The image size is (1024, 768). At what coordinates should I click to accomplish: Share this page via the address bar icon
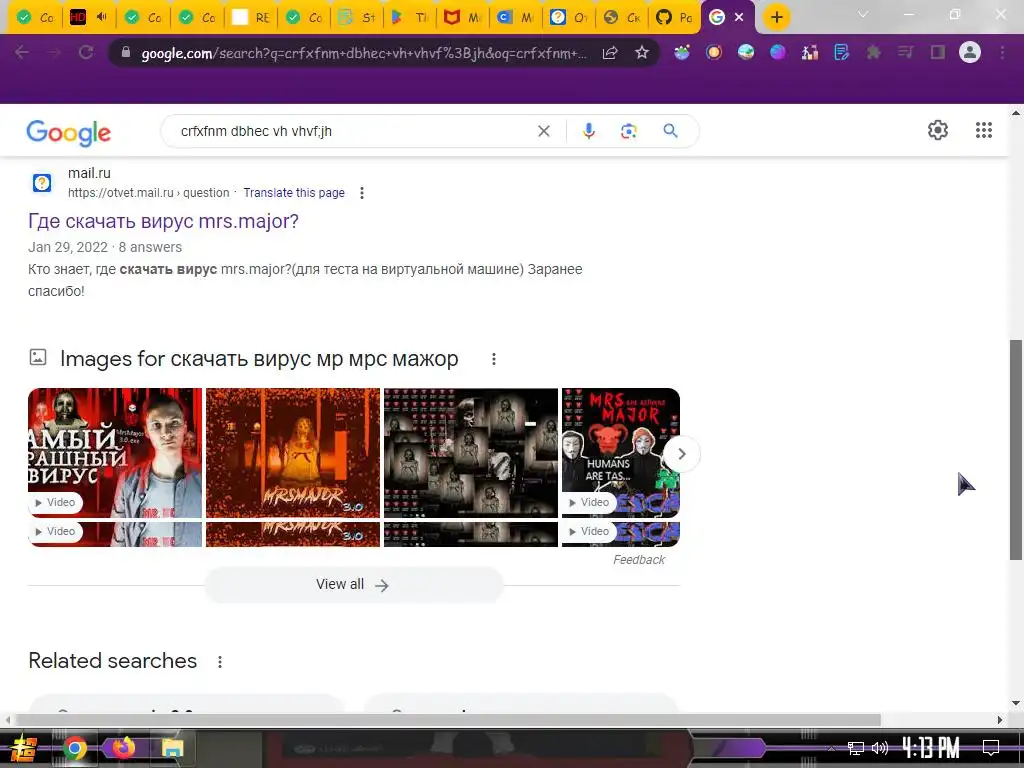[610, 53]
